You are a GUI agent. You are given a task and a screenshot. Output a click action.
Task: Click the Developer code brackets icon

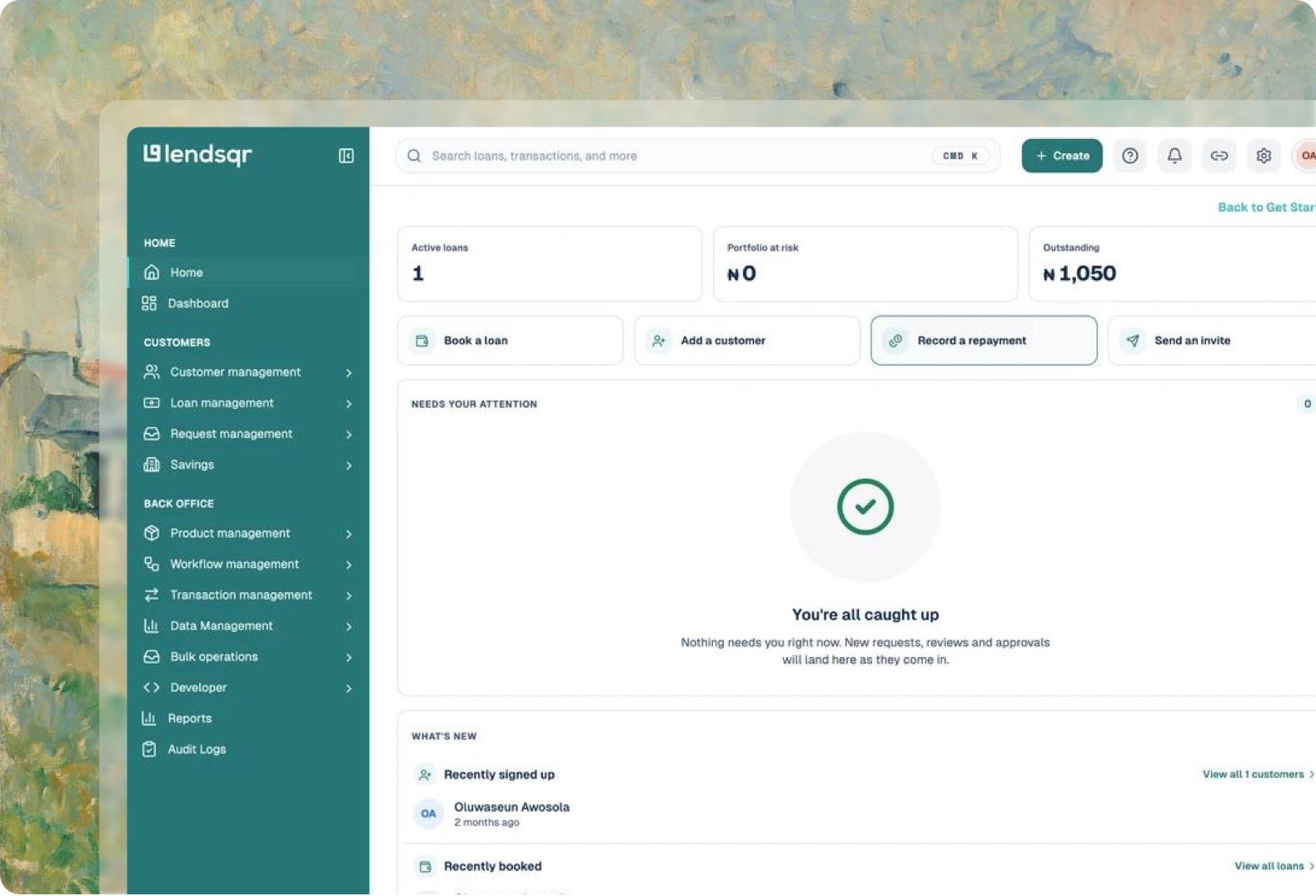tap(152, 687)
